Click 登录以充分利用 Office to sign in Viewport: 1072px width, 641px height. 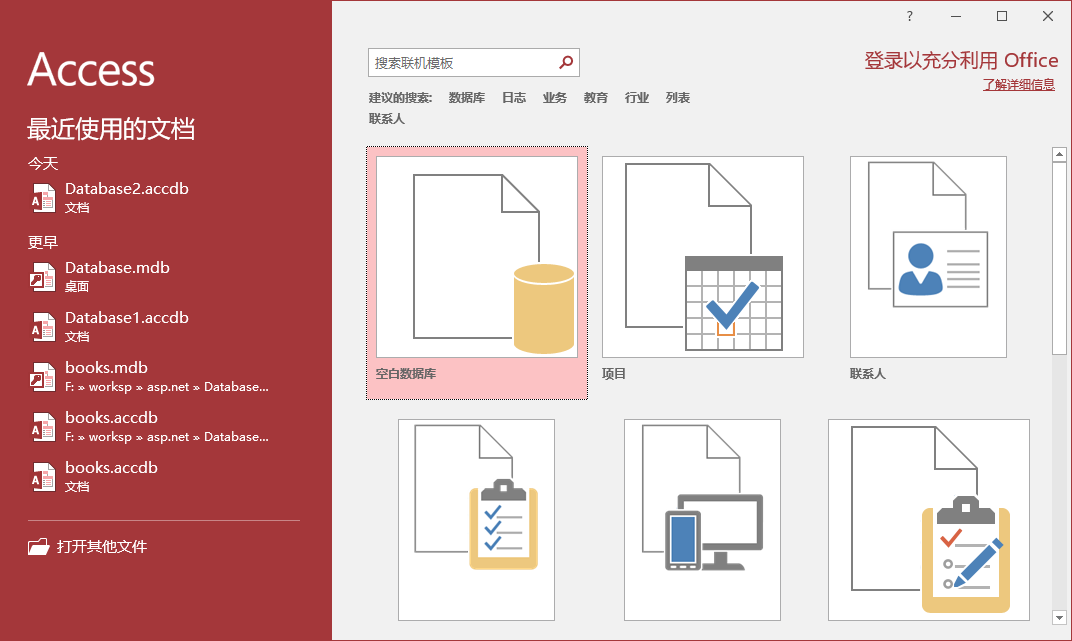tap(960, 61)
